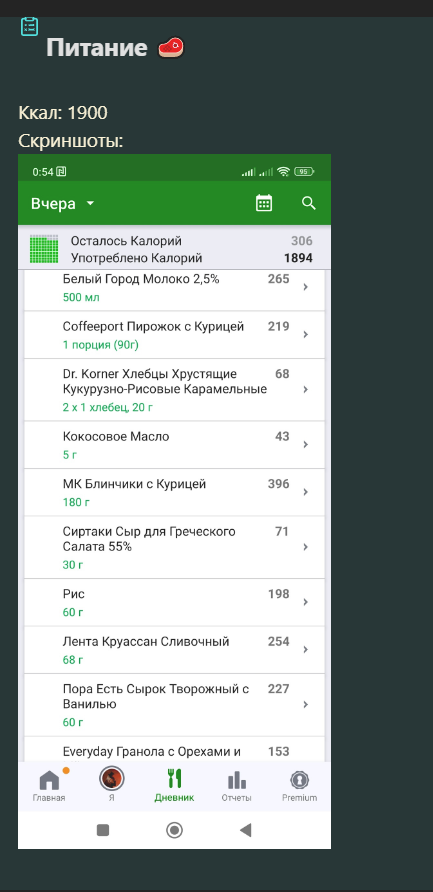
Task: Open the Premium keyhole icon
Action: [299, 779]
